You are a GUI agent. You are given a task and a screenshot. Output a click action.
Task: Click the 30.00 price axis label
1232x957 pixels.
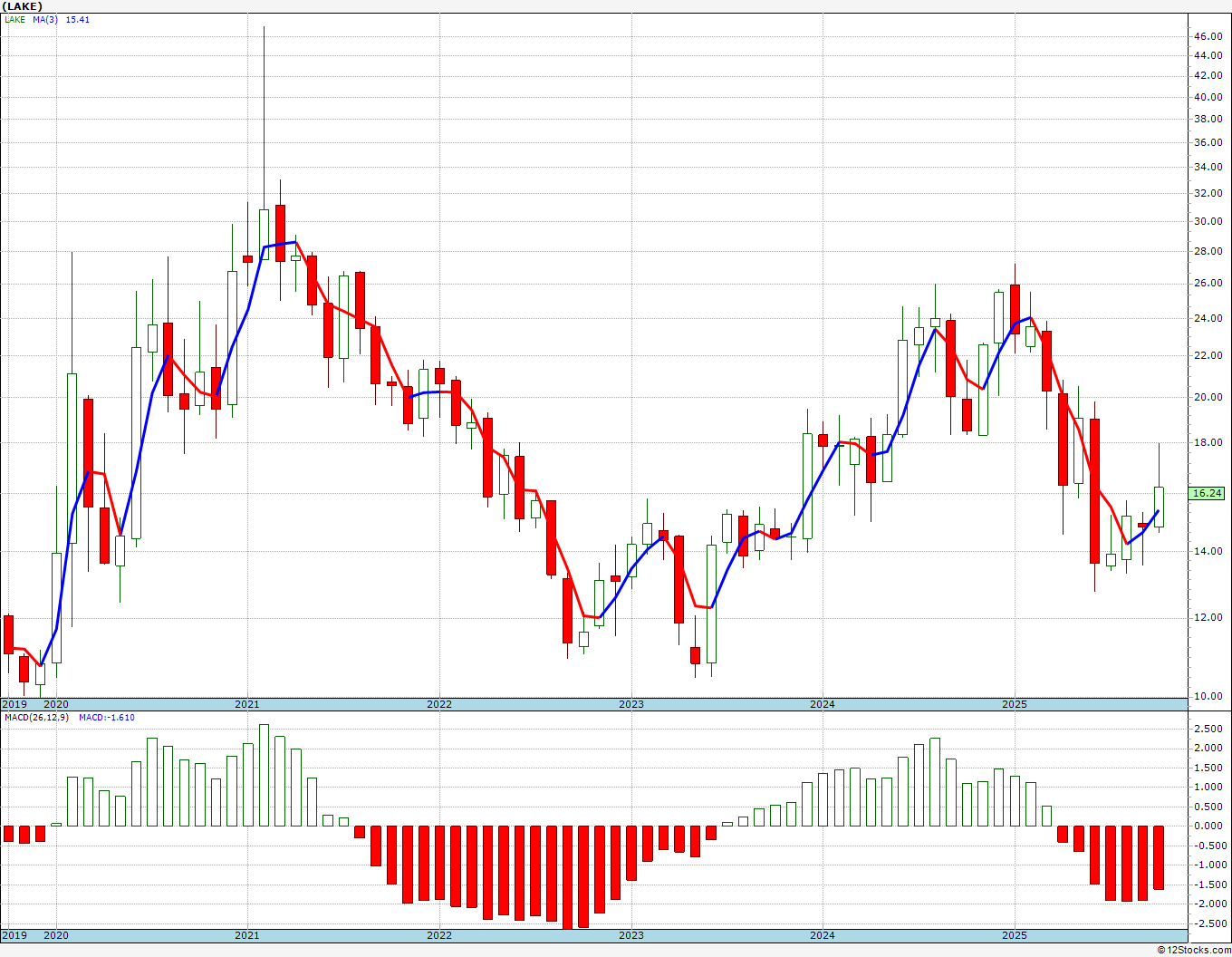pyautogui.click(x=1207, y=221)
